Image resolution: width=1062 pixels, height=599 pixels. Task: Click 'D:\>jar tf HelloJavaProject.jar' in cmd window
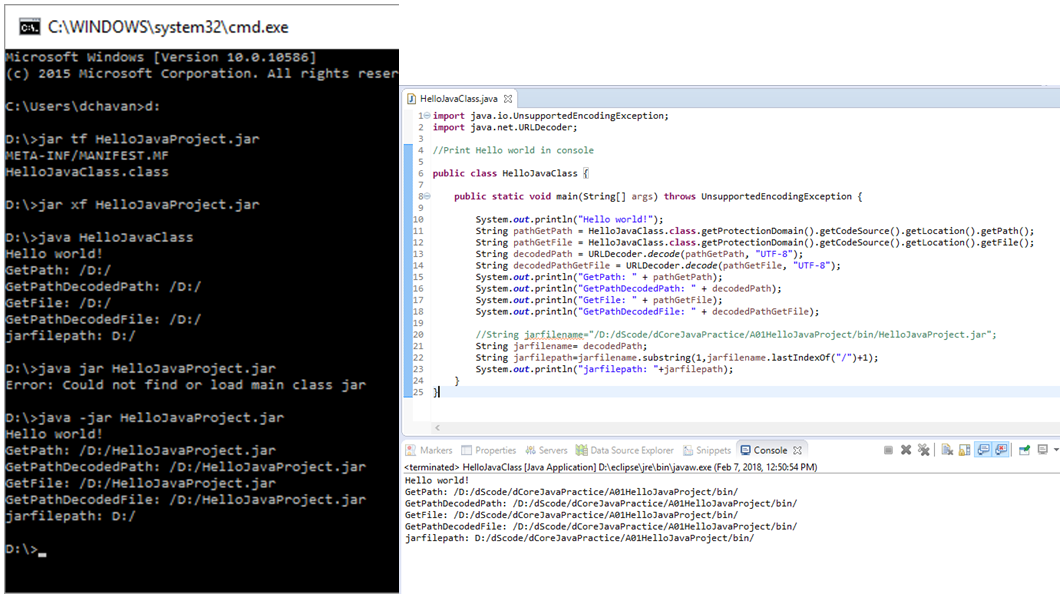[132, 139]
